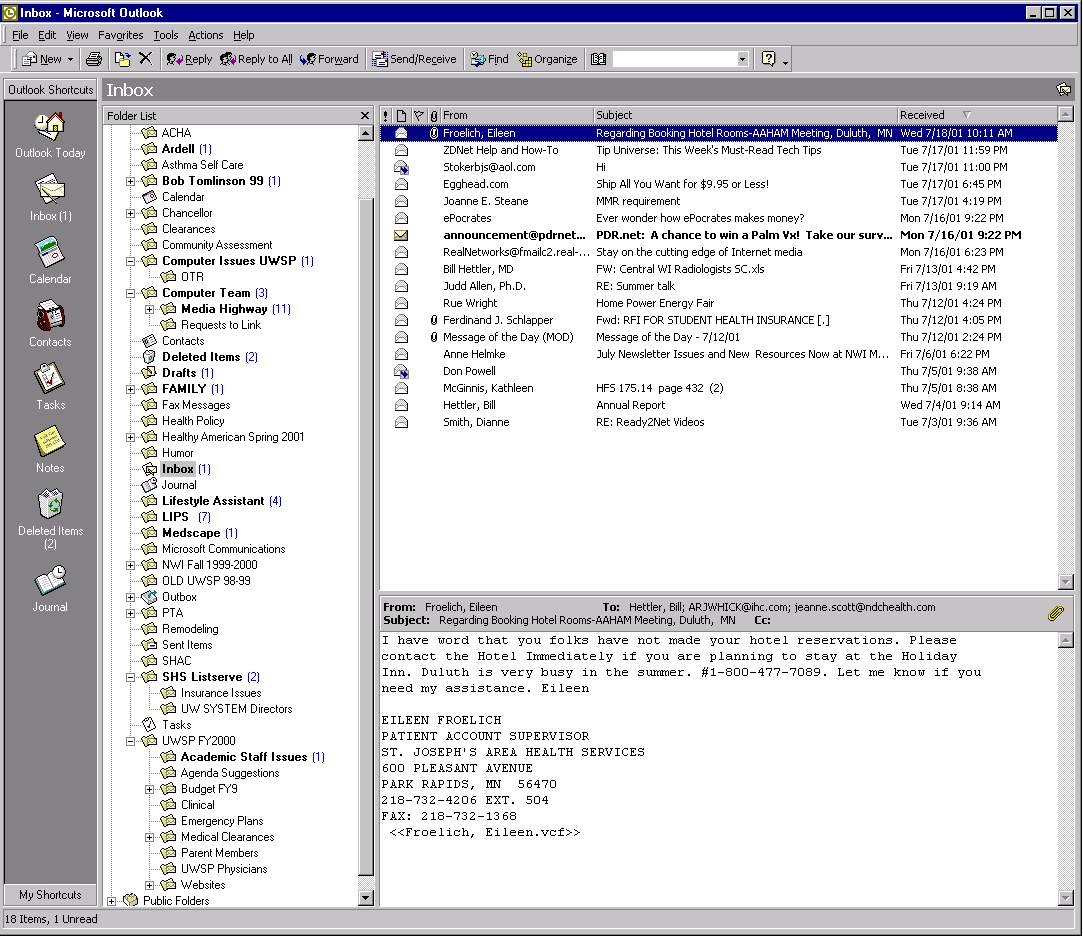This screenshot has width=1083, height=939.
Task: Type in the Find a Contact field
Action: coord(674,59)
